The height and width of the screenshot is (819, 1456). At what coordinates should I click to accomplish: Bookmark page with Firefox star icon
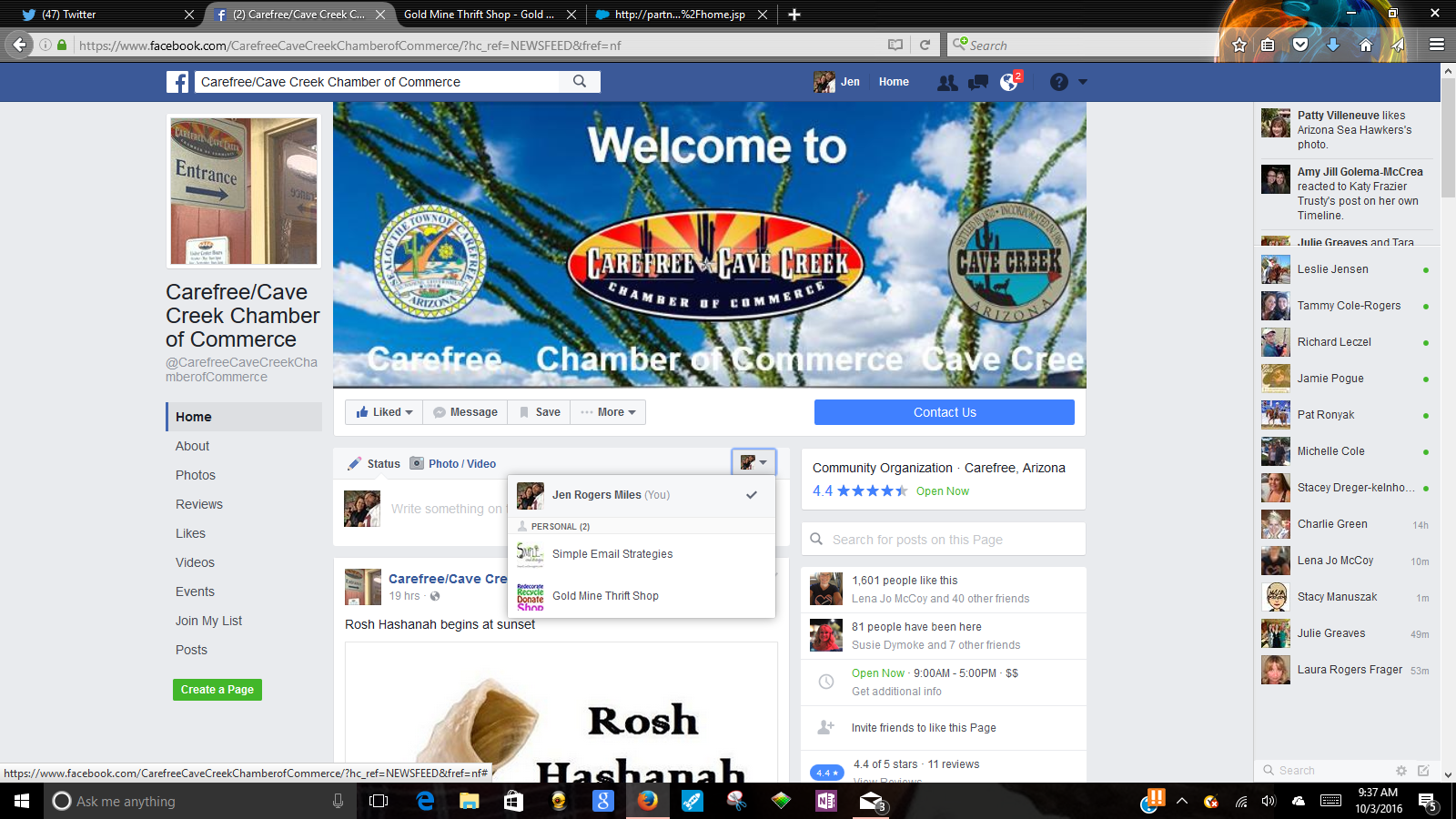1239,45
